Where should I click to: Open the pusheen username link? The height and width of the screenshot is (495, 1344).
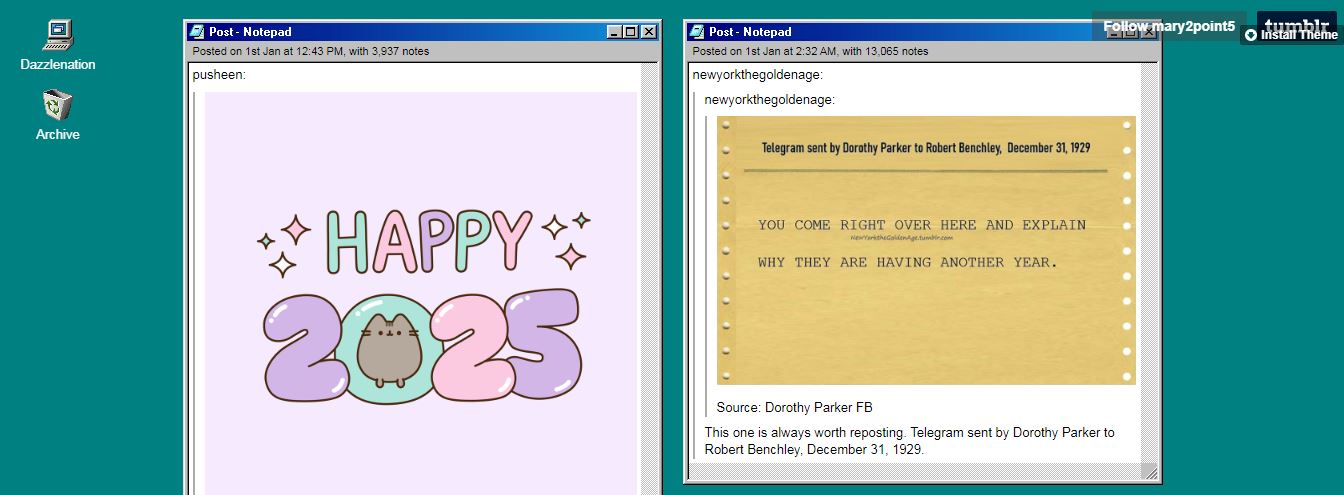[x=219, y=75]
